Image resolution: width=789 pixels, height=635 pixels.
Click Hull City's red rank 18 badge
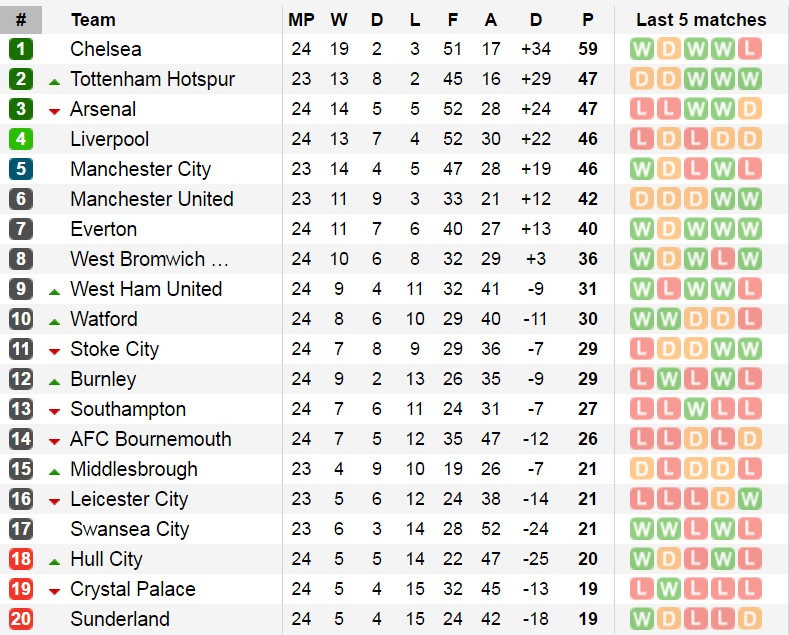[21, 559]
